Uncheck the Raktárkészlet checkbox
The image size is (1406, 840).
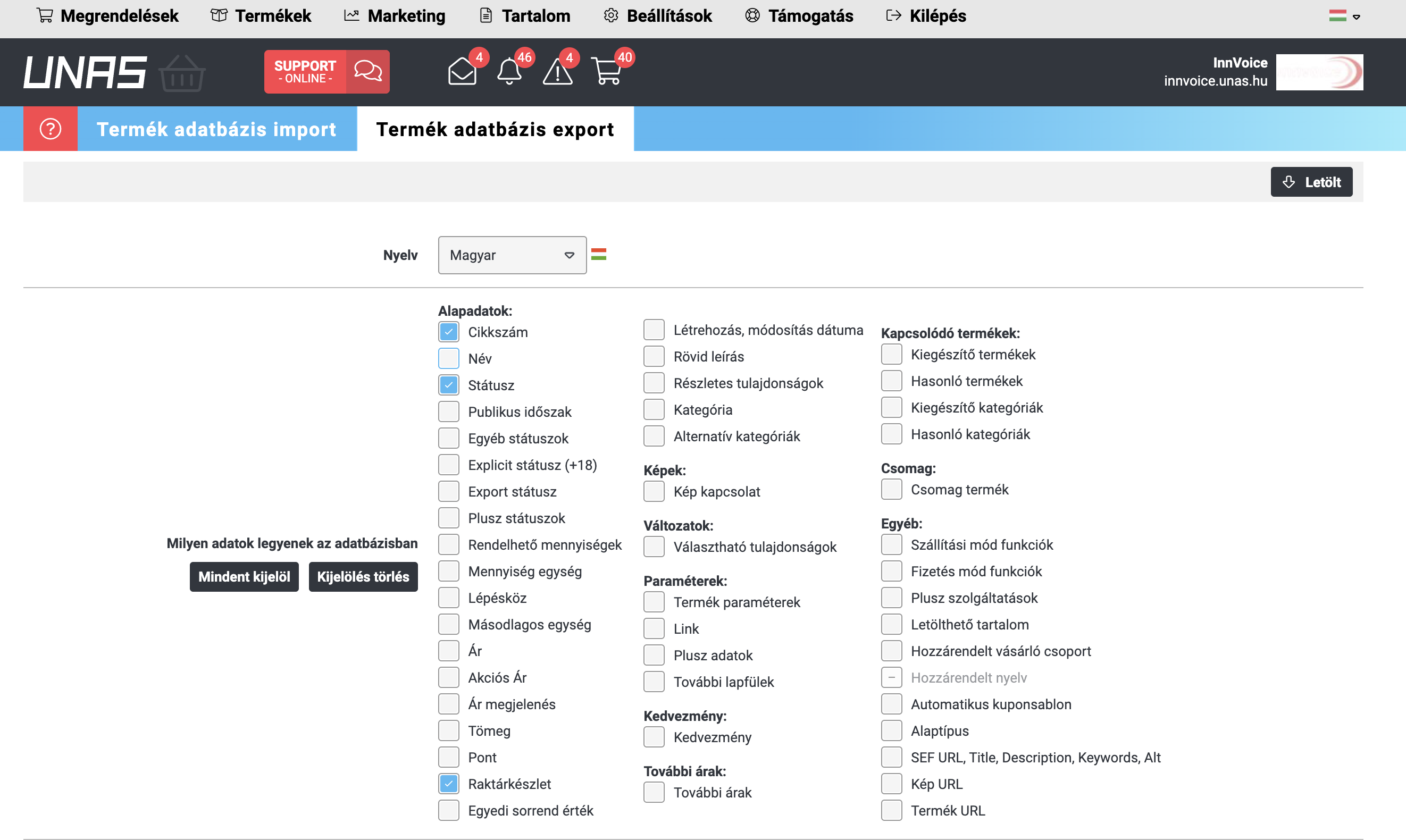click(449, 784)
